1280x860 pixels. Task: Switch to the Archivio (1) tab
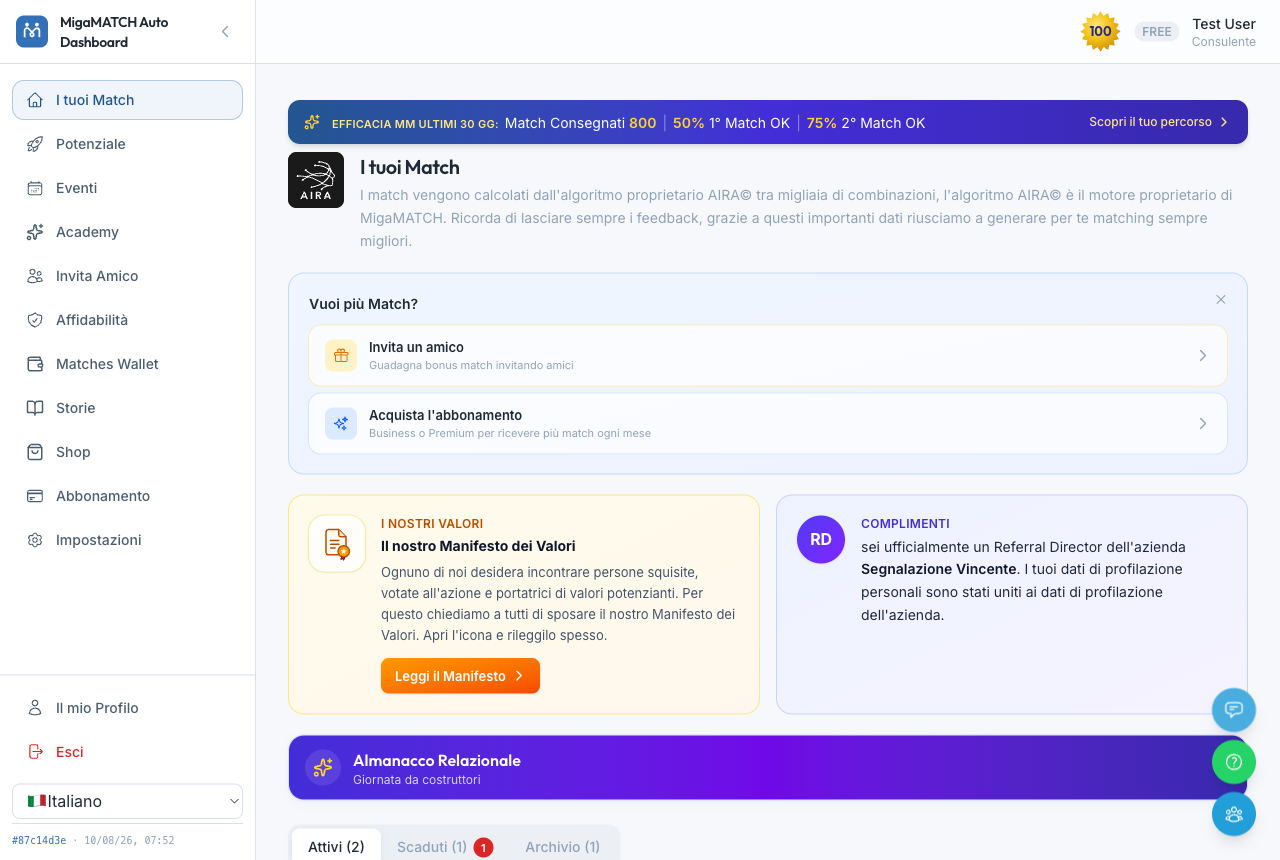[x=563, y=846]
